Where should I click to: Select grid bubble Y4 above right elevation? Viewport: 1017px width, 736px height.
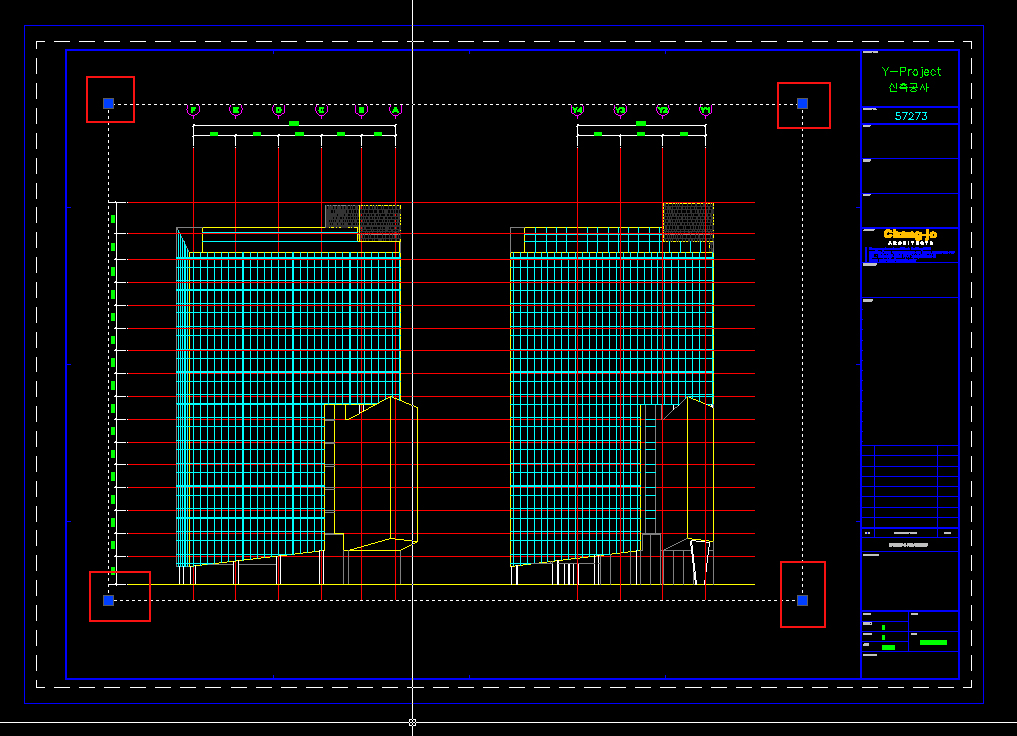pyautogui.click(x=577, y=110)
